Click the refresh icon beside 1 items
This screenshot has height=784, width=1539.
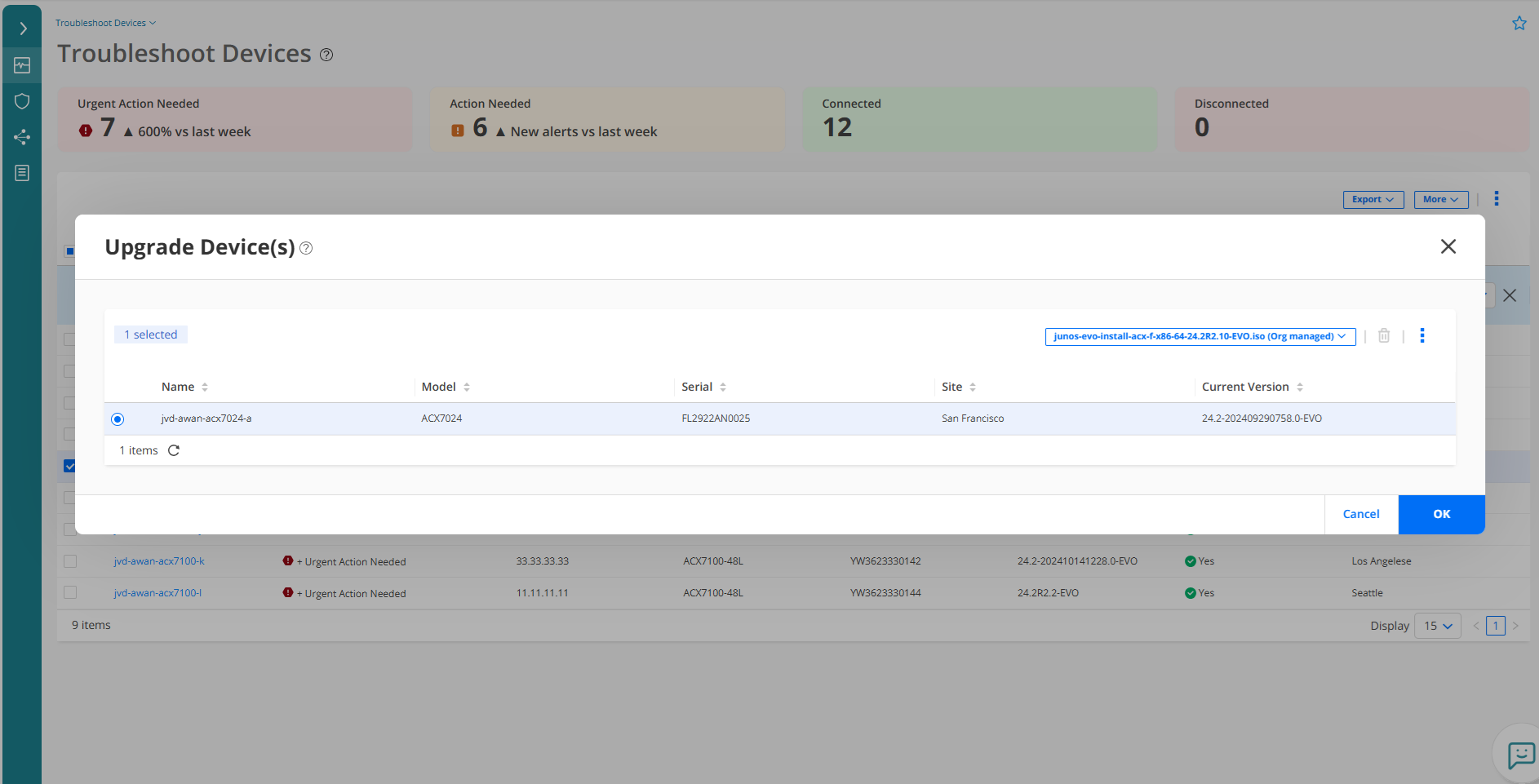click(x=174, y=450)
